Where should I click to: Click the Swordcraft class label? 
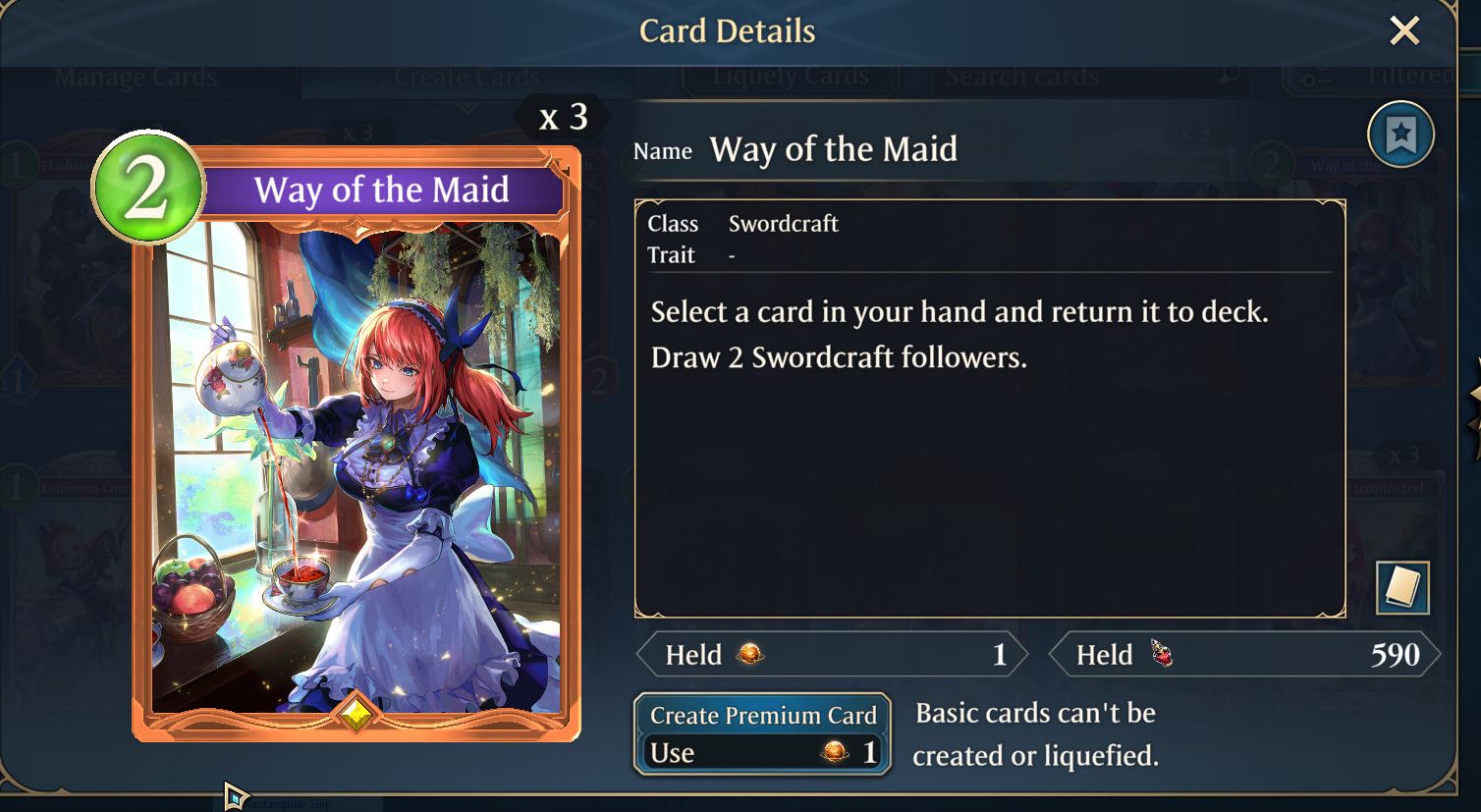tap(783, 223)
